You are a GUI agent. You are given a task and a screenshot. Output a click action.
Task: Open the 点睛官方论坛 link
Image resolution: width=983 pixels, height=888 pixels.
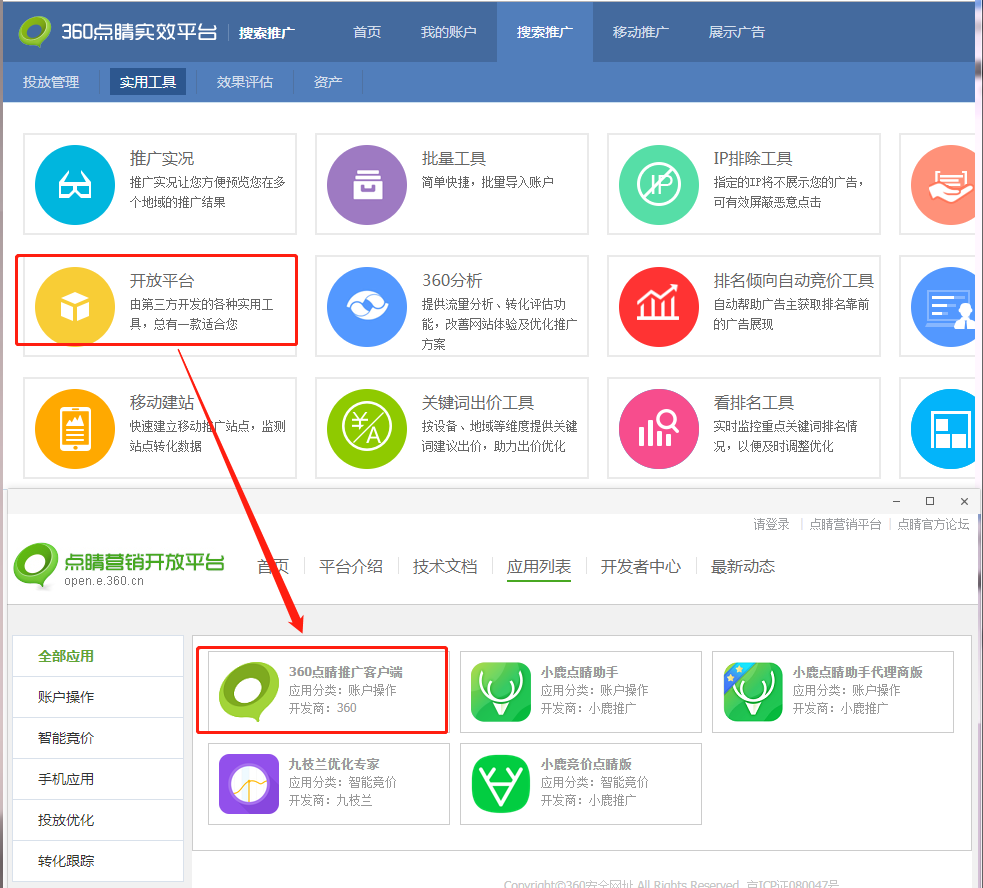pyautogui.click(x=933, y=524)
